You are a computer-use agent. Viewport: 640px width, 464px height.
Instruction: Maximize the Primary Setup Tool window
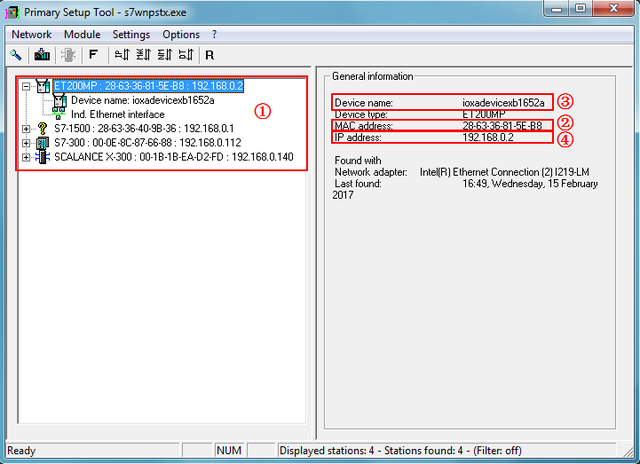[580, 9]
